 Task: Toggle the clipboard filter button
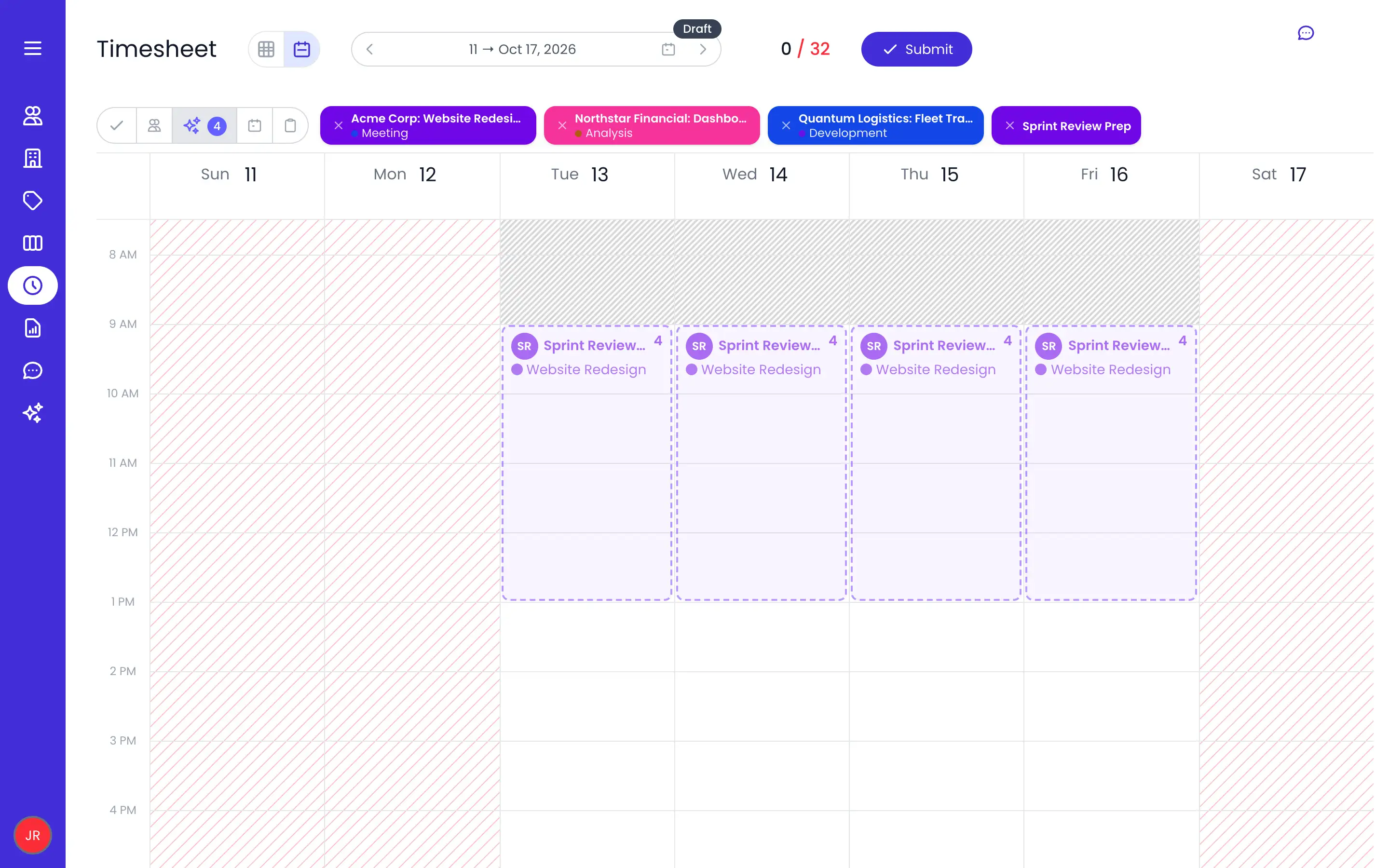pyautogui.click(x=290, y=125)
